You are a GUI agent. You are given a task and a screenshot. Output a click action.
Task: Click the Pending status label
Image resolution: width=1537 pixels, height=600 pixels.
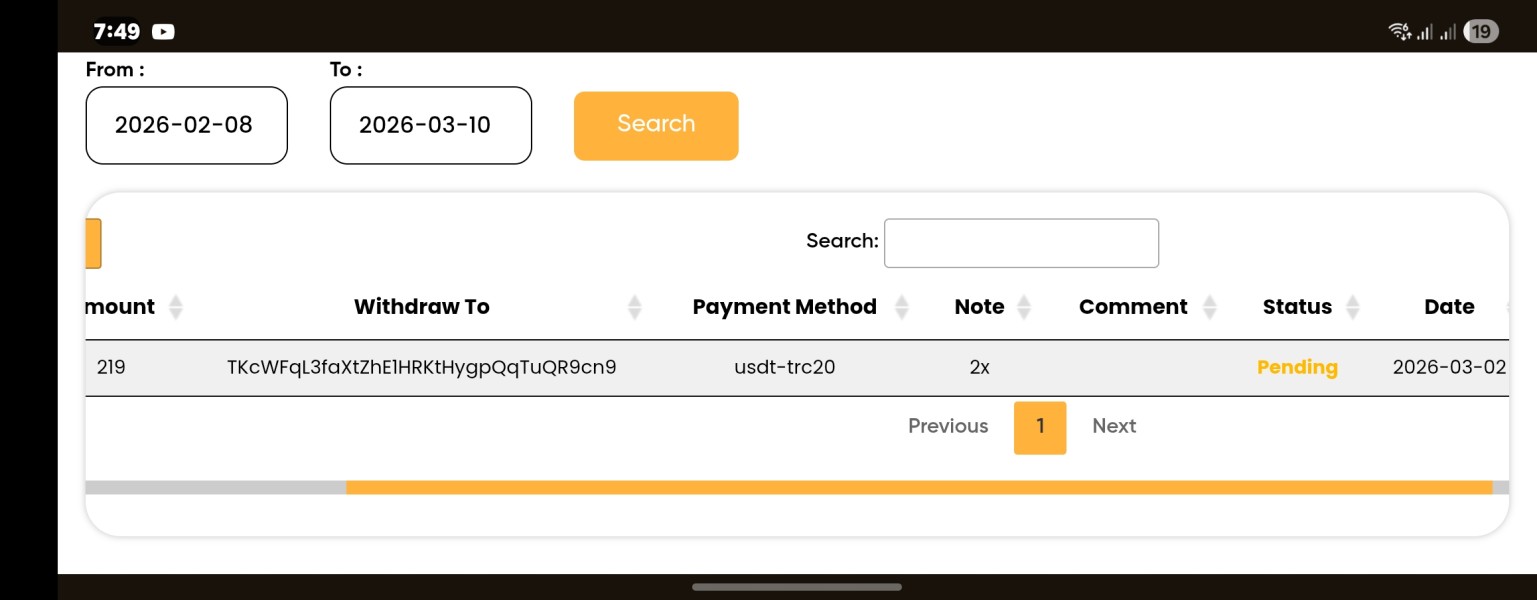tap(1297, 367)
